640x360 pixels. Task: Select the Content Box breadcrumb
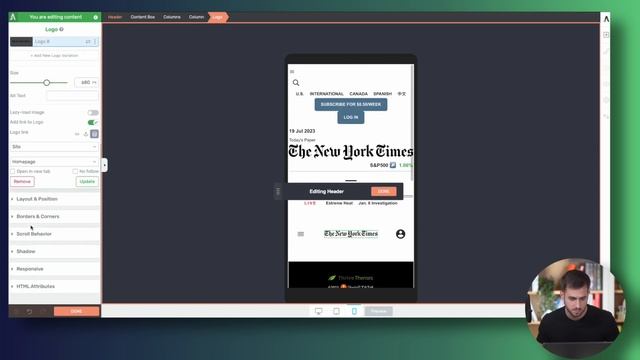coord(142,17)
